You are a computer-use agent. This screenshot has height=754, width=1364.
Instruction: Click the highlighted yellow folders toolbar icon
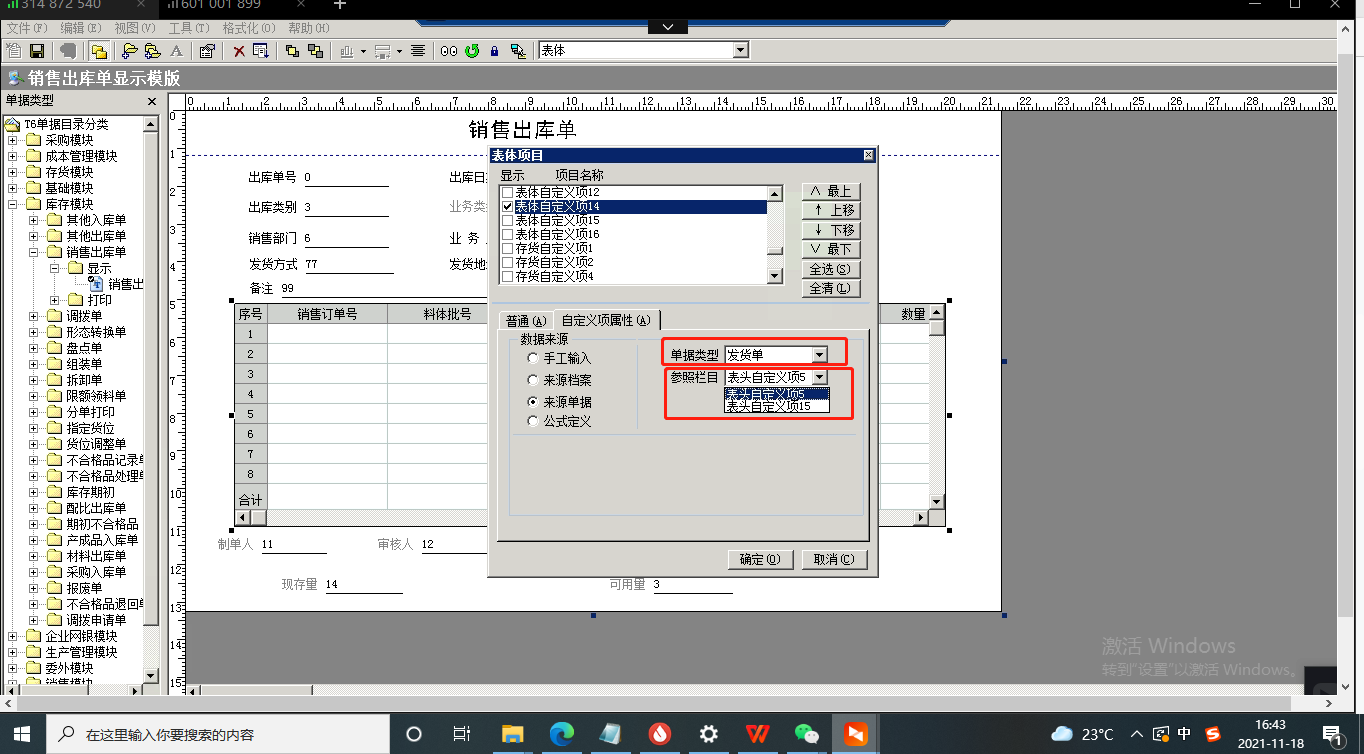tap(99, 50)
